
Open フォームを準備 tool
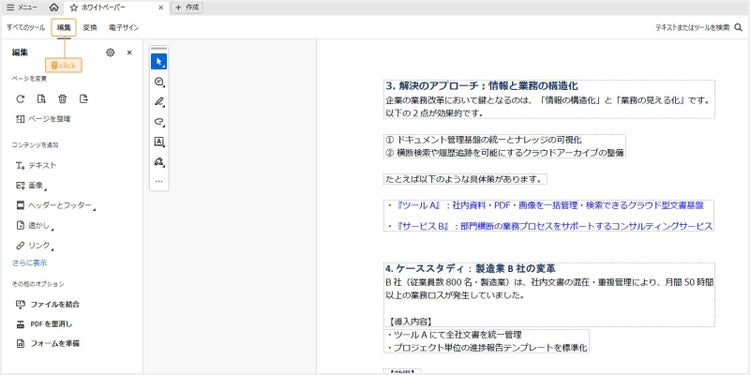(x=48, y=343)
